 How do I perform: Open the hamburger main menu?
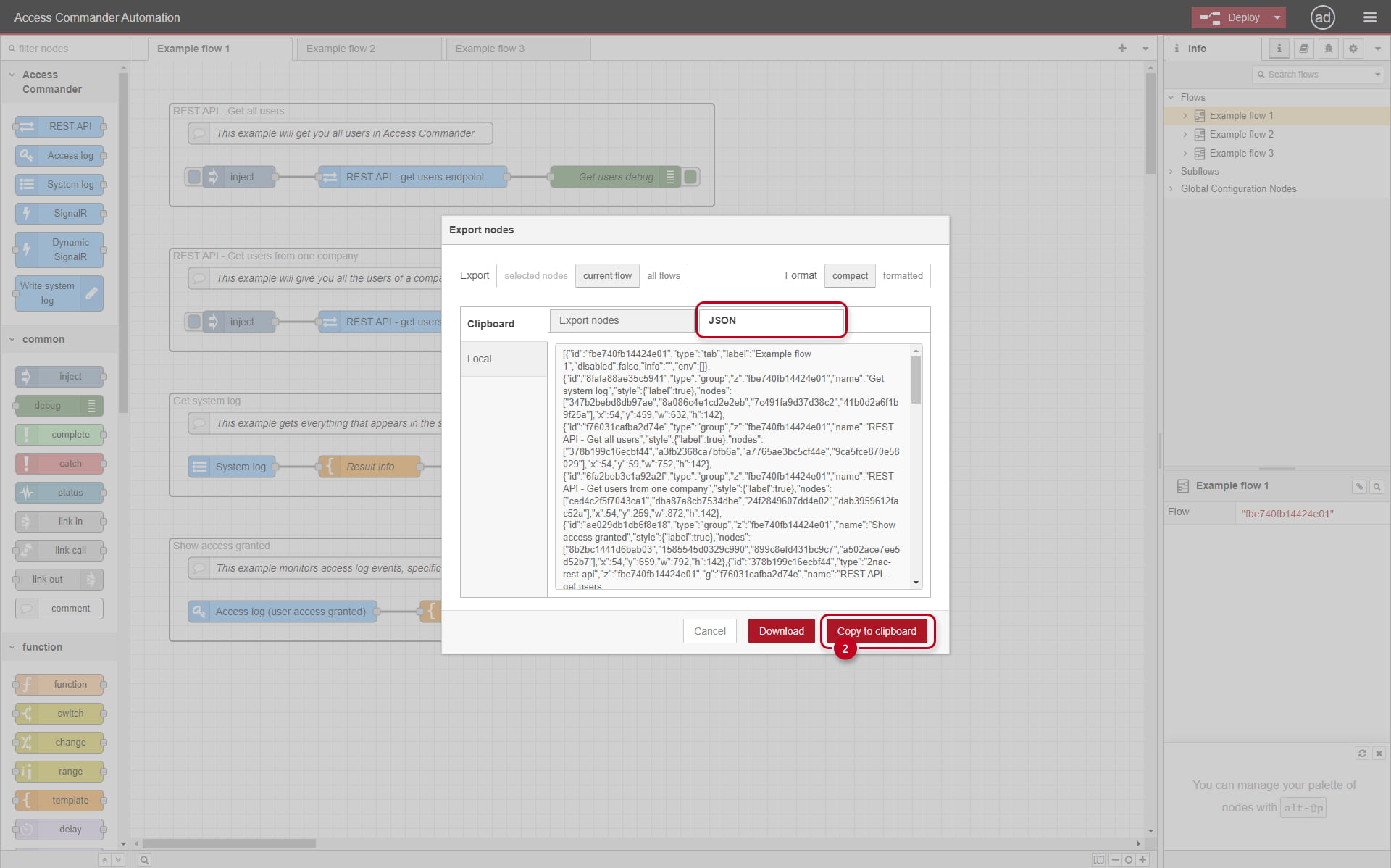point(1369,17)
